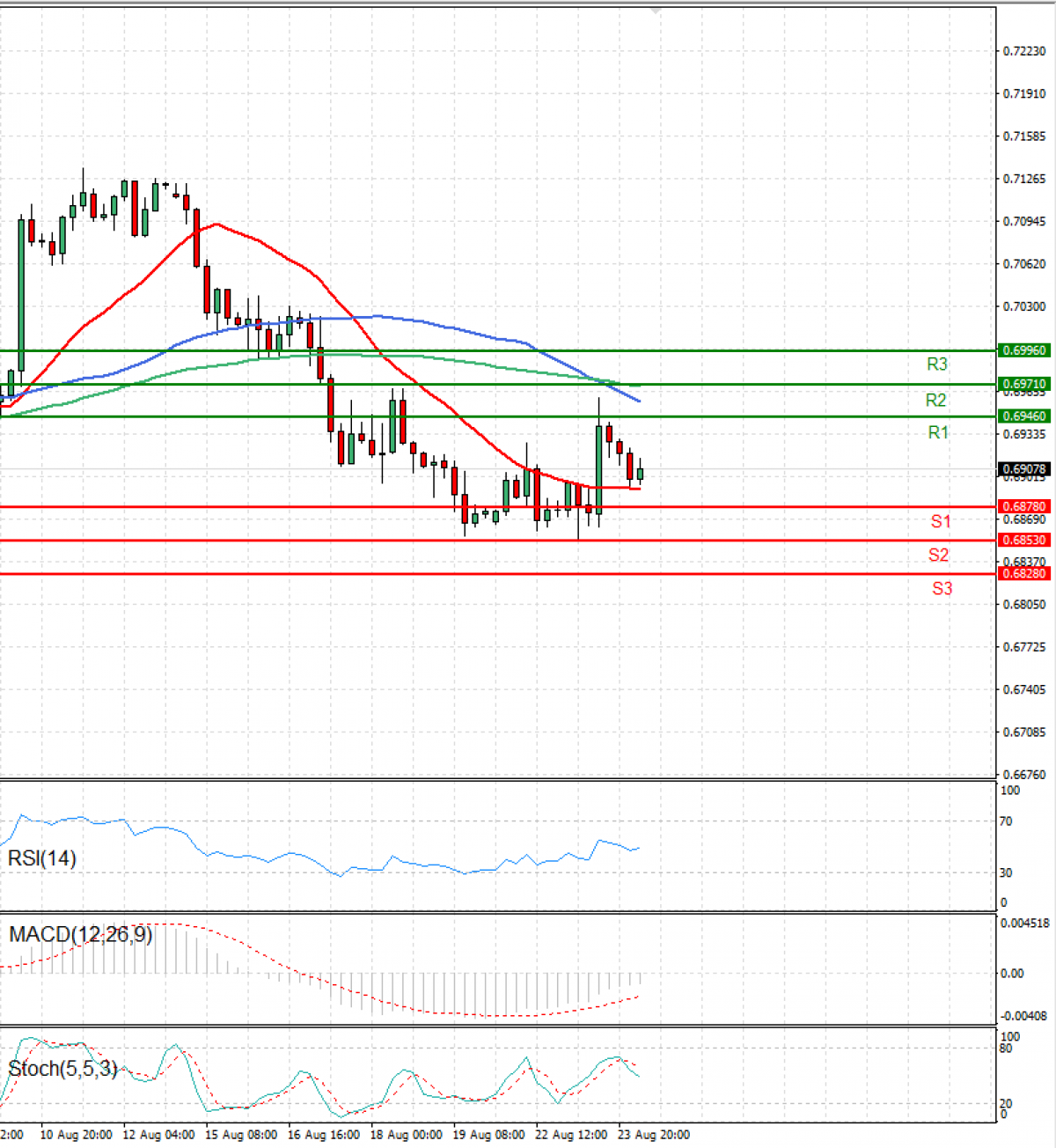Click the 0.68530 S2 price tag

click(1024, 540)
